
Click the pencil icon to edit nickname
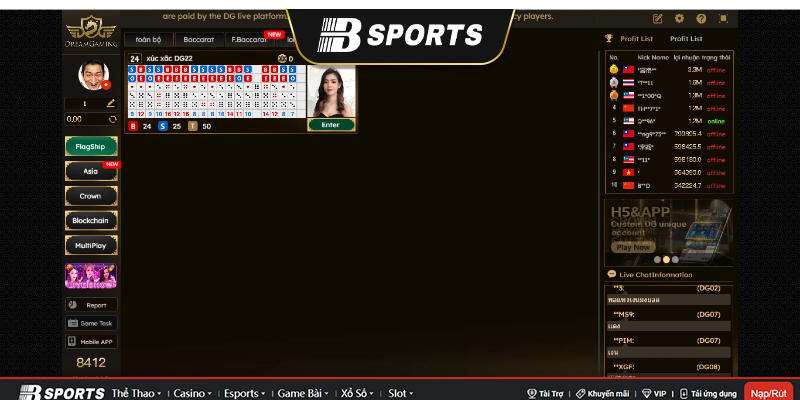(111, 104)
